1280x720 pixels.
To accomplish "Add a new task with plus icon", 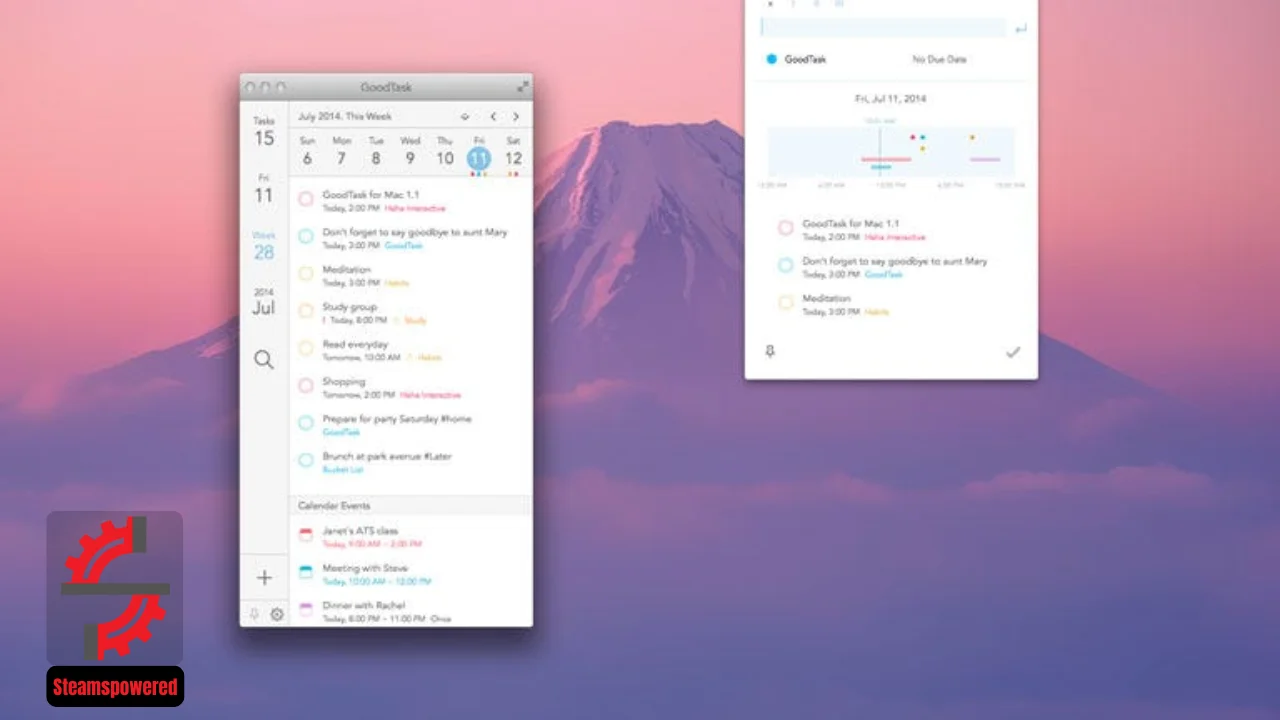I will [x=264, y=577].
